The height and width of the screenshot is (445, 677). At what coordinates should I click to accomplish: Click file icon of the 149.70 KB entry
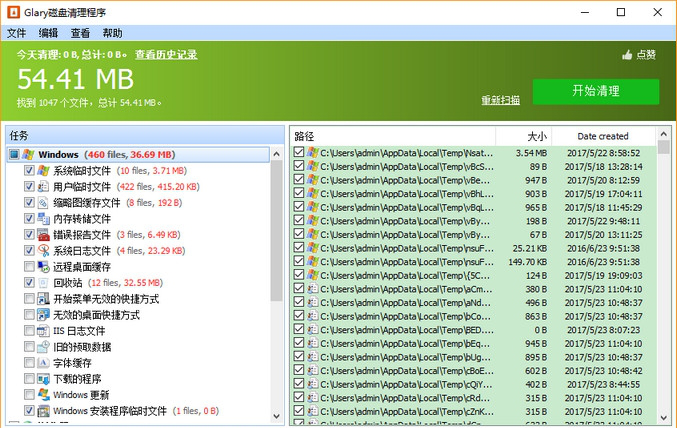313,262
